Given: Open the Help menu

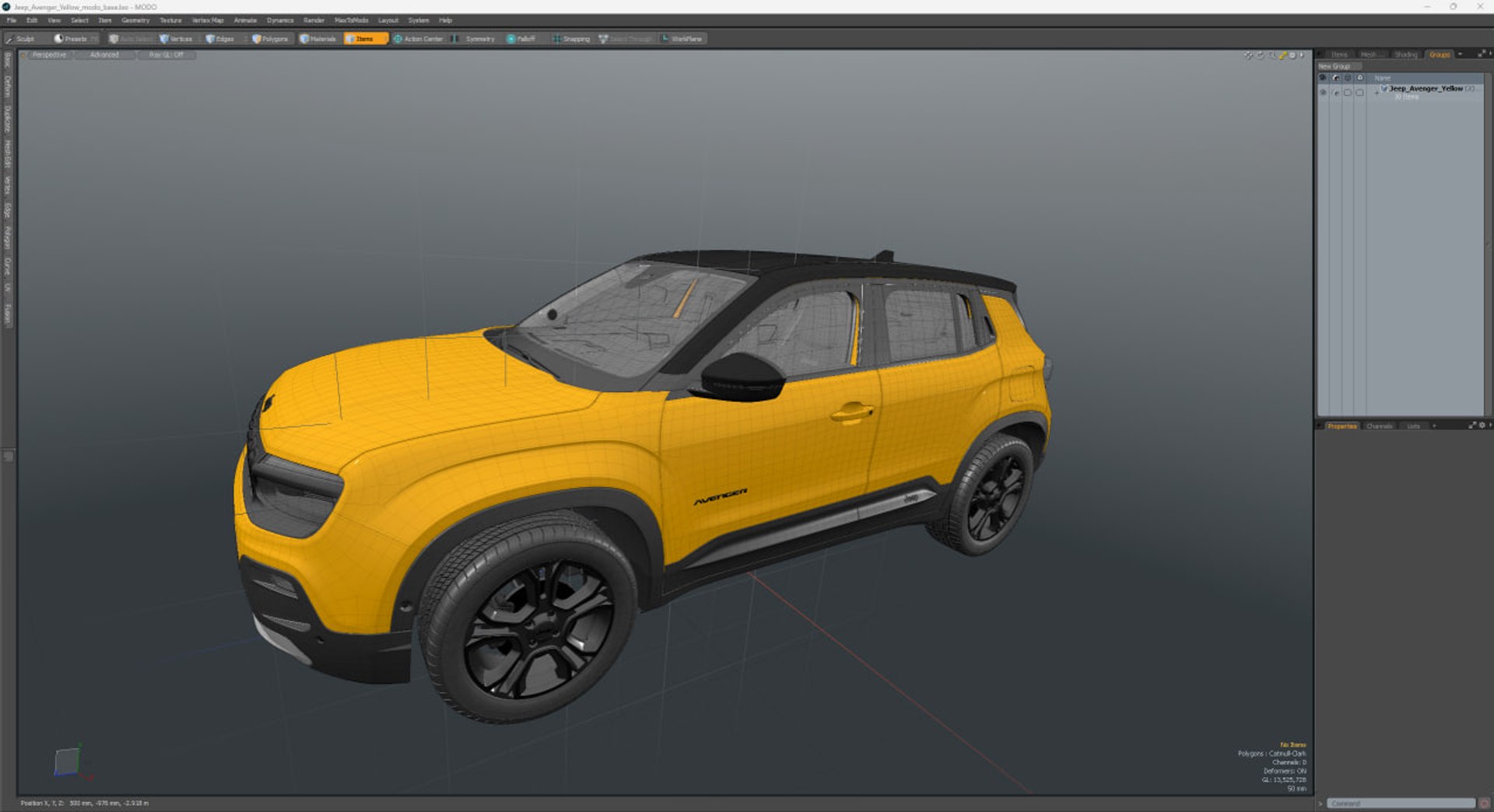Looking at the screenshot, I should (445, 20).
